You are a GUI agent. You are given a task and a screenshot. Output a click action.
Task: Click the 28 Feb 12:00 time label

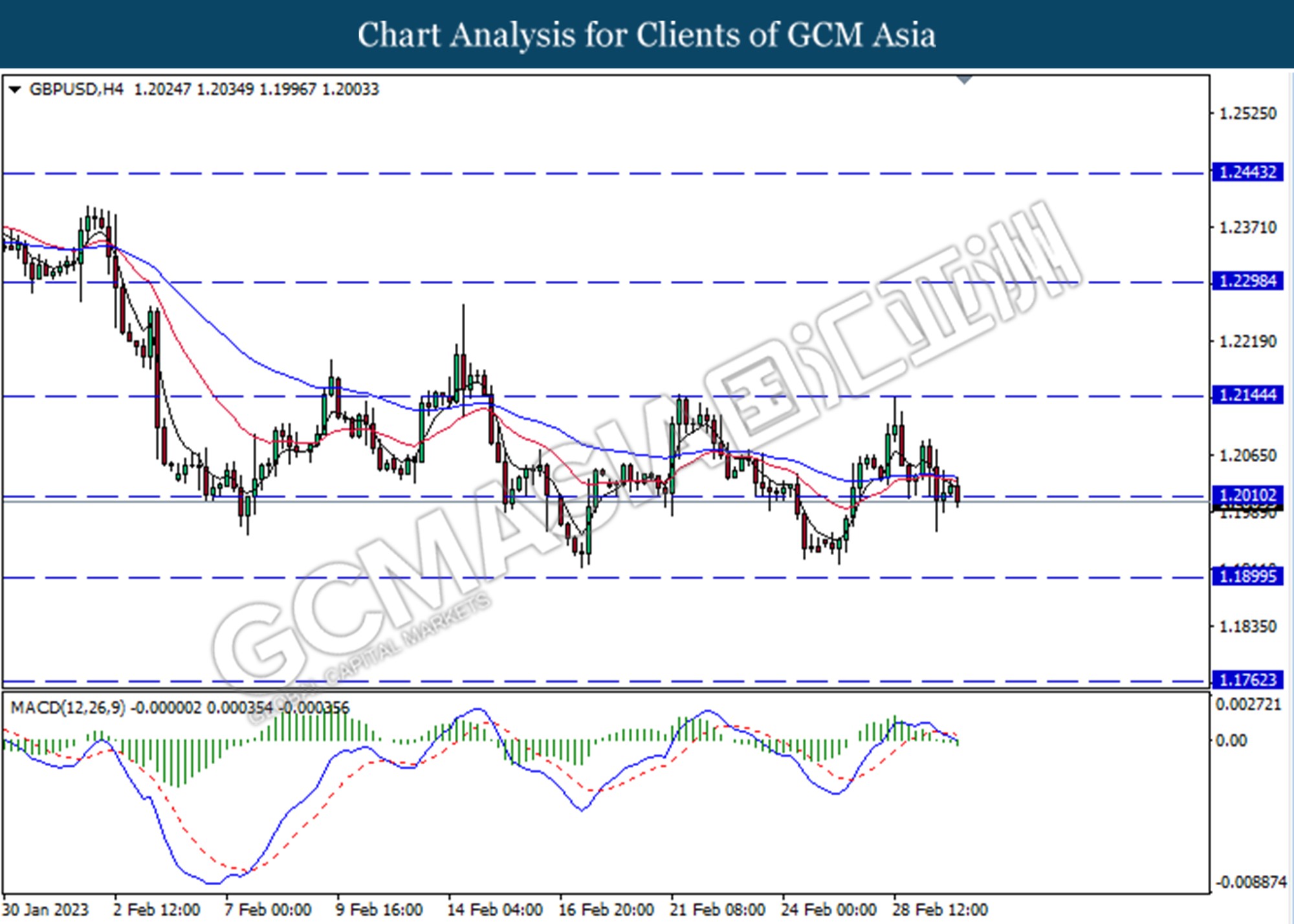pos(940,910)
